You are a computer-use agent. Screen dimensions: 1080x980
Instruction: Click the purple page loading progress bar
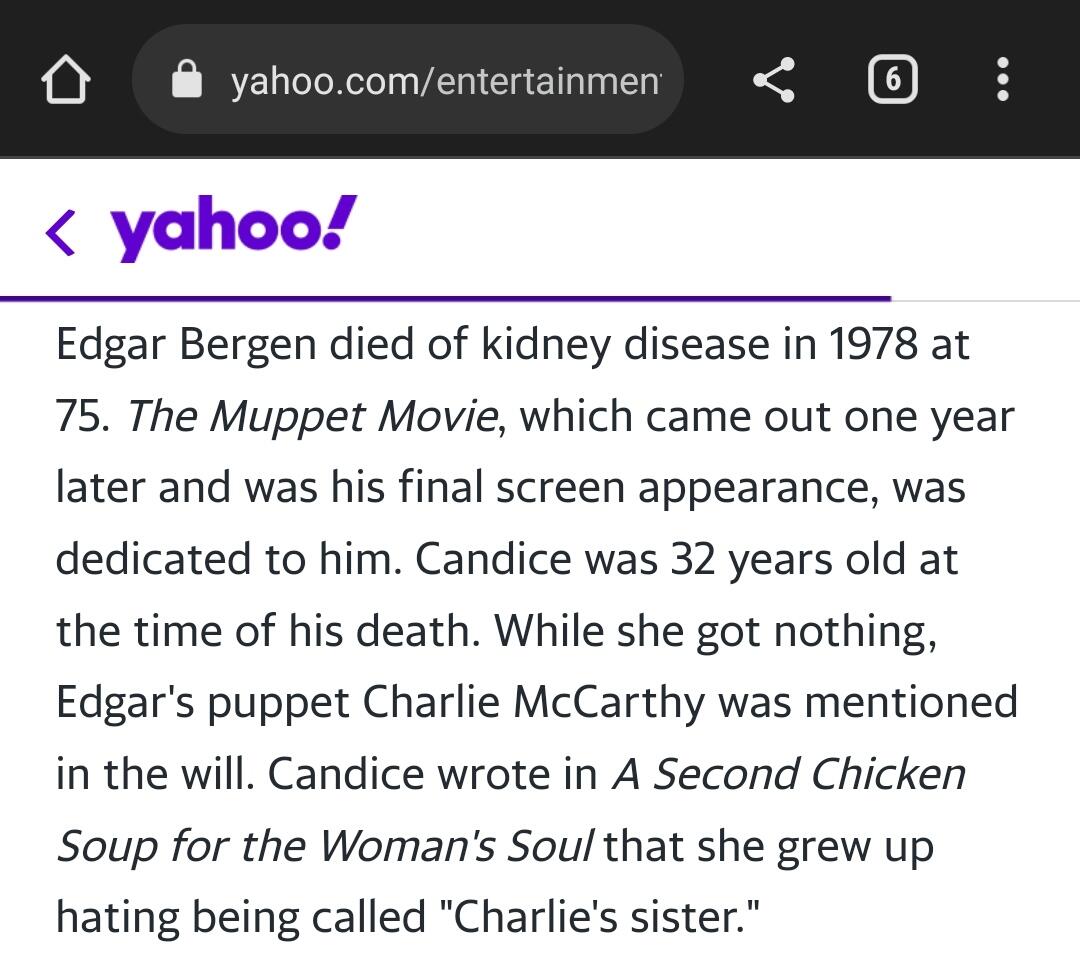445,298
